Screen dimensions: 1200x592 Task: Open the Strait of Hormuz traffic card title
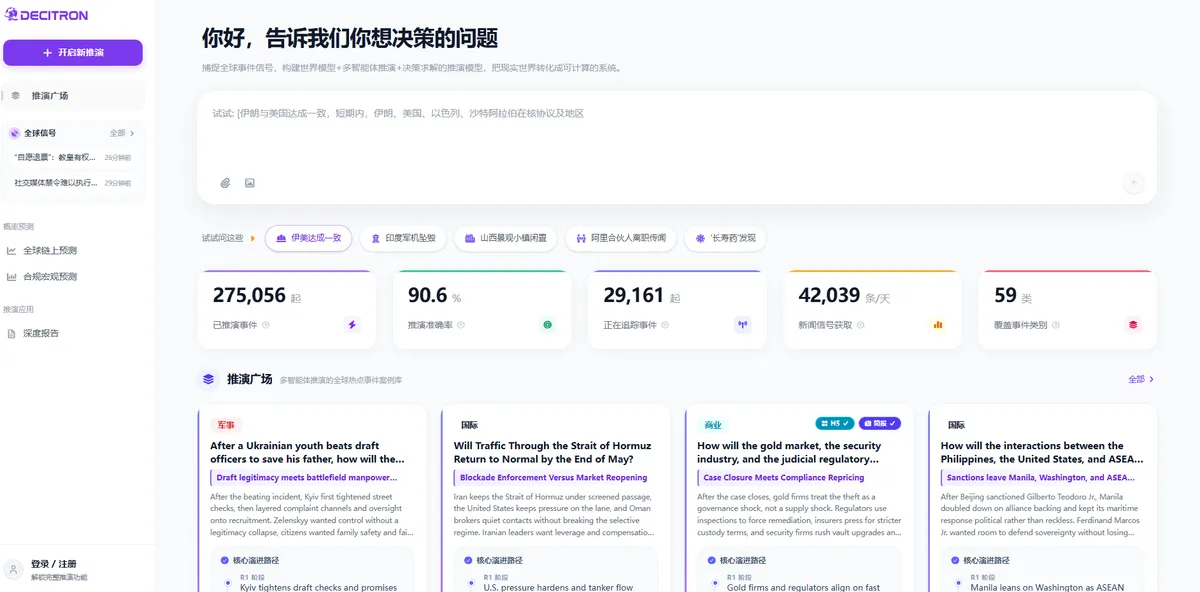click(x=553, y=452)
